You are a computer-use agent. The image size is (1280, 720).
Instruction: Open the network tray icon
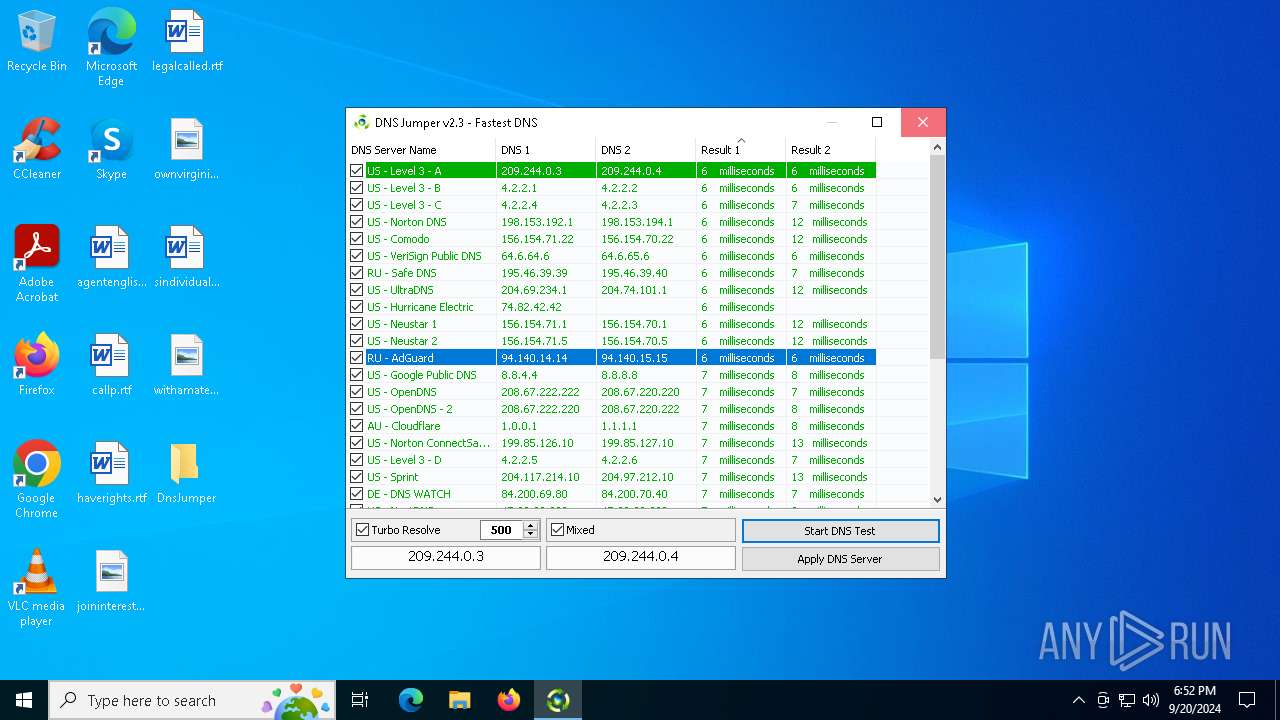coord(1127,700)
